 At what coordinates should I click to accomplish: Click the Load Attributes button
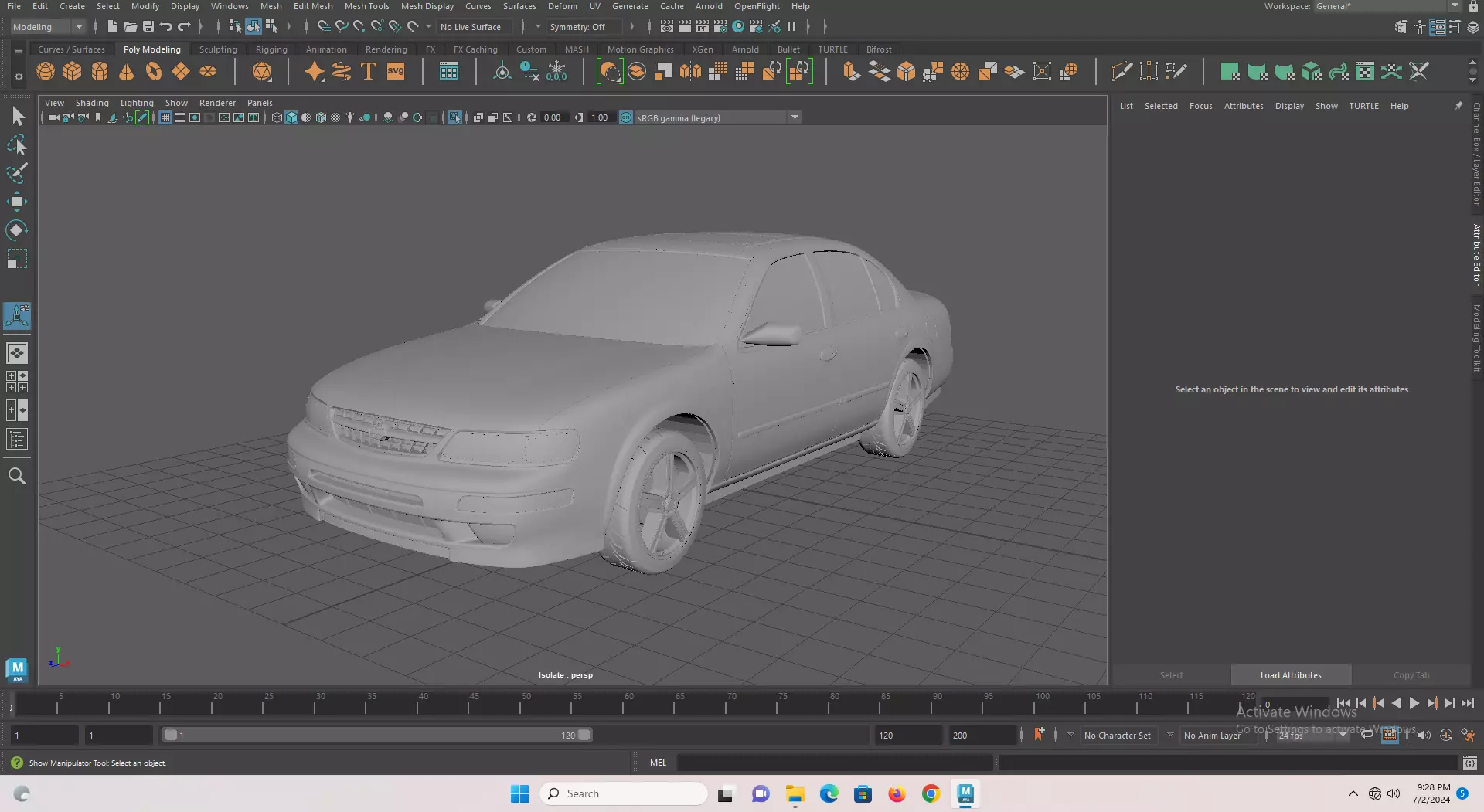coord(1291,675)
